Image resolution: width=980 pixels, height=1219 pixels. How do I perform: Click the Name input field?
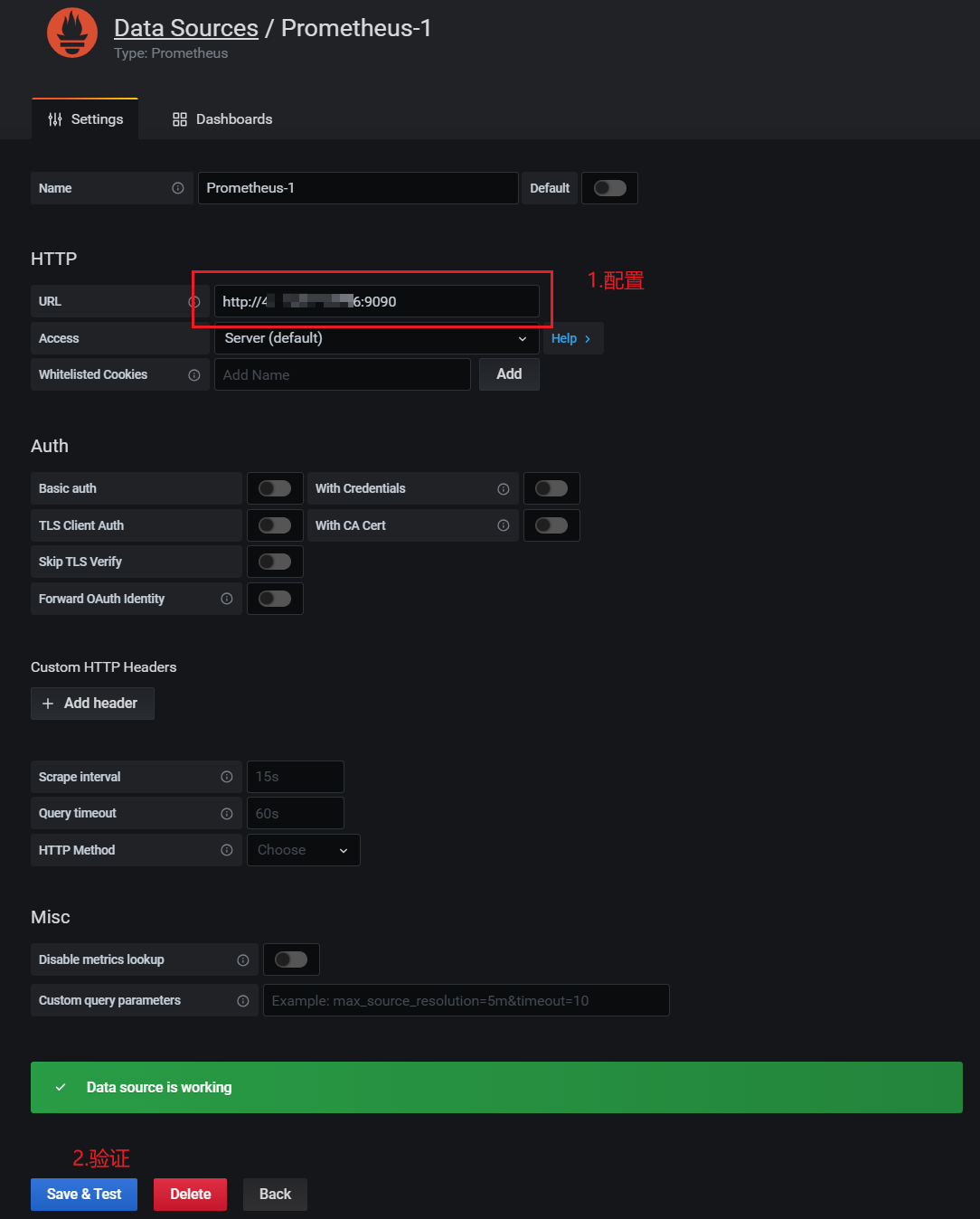(358, 188)
